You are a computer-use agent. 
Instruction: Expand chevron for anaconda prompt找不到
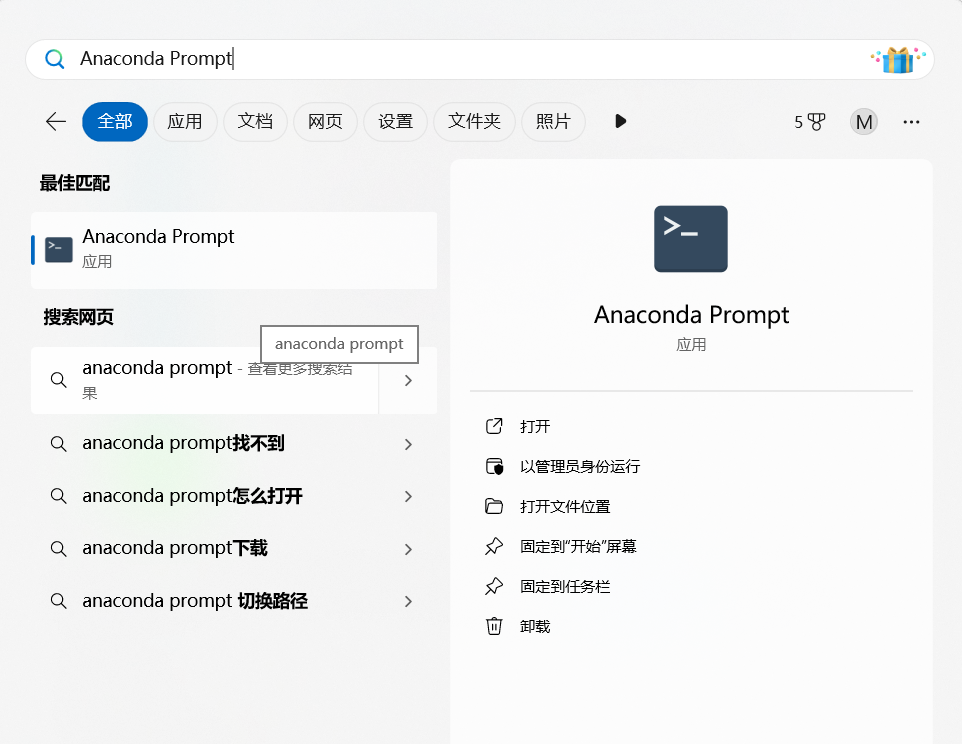click(x=408, y=444)
